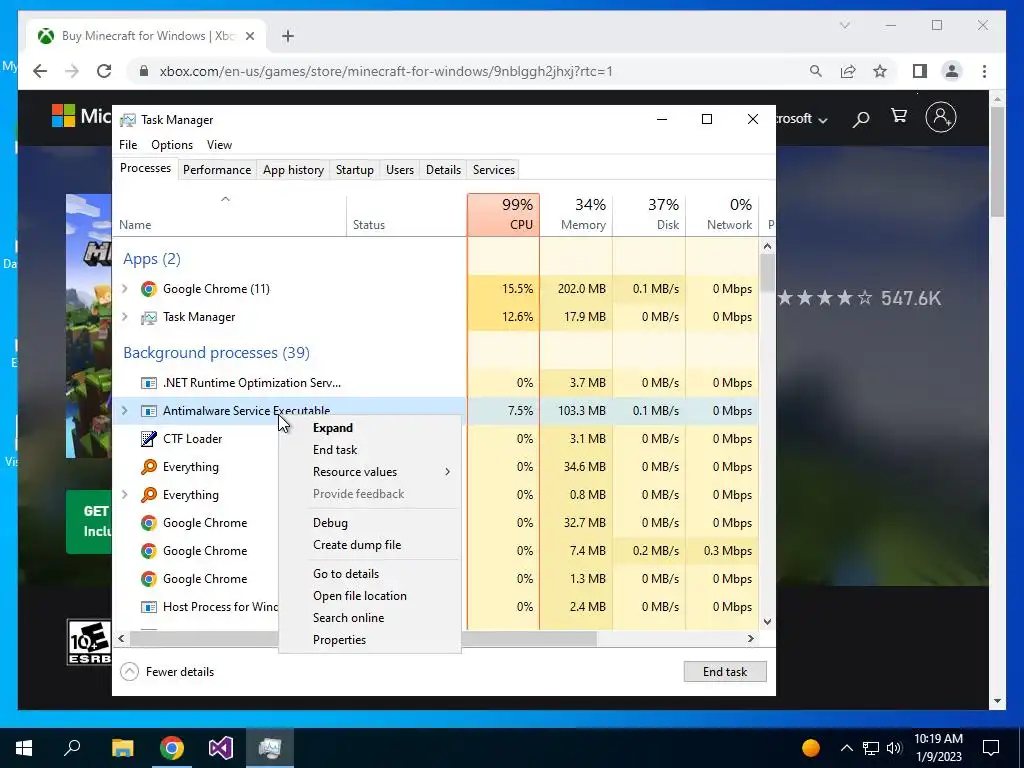Image resolution: width=1024 pixels, height=768 pixels.
Task: Collapse view with Fewer details
Action: pyautogui.click(x=168, y=671)
